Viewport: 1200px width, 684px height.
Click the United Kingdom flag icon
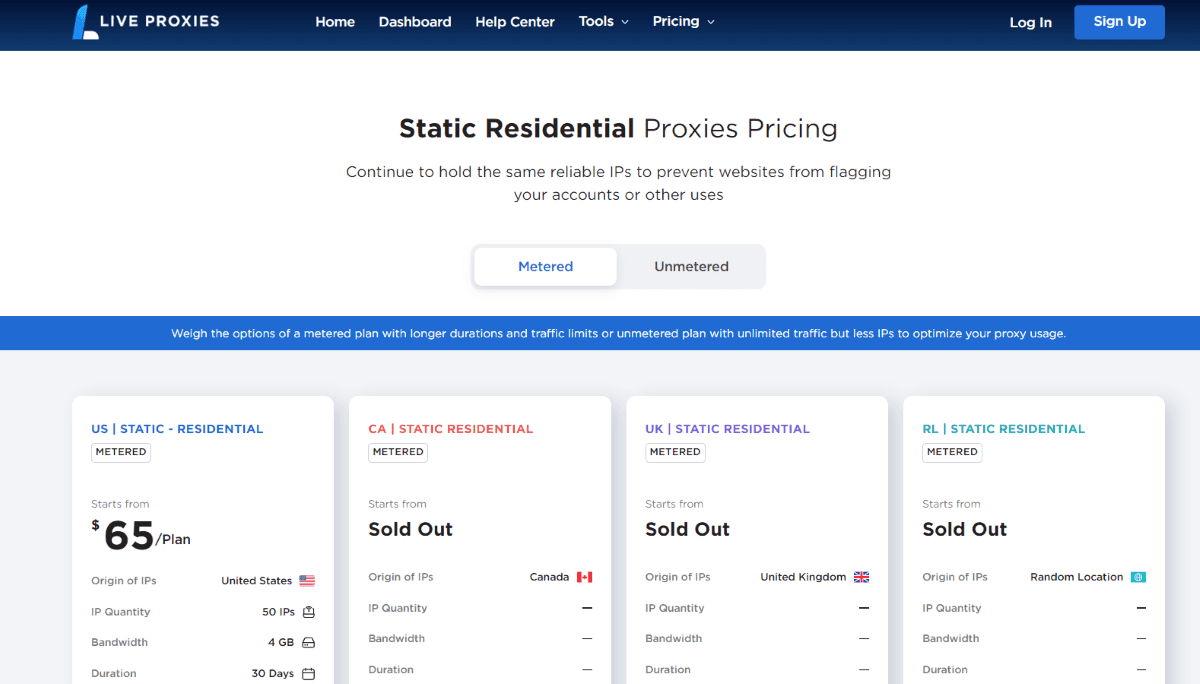click(x=861, y=577)
